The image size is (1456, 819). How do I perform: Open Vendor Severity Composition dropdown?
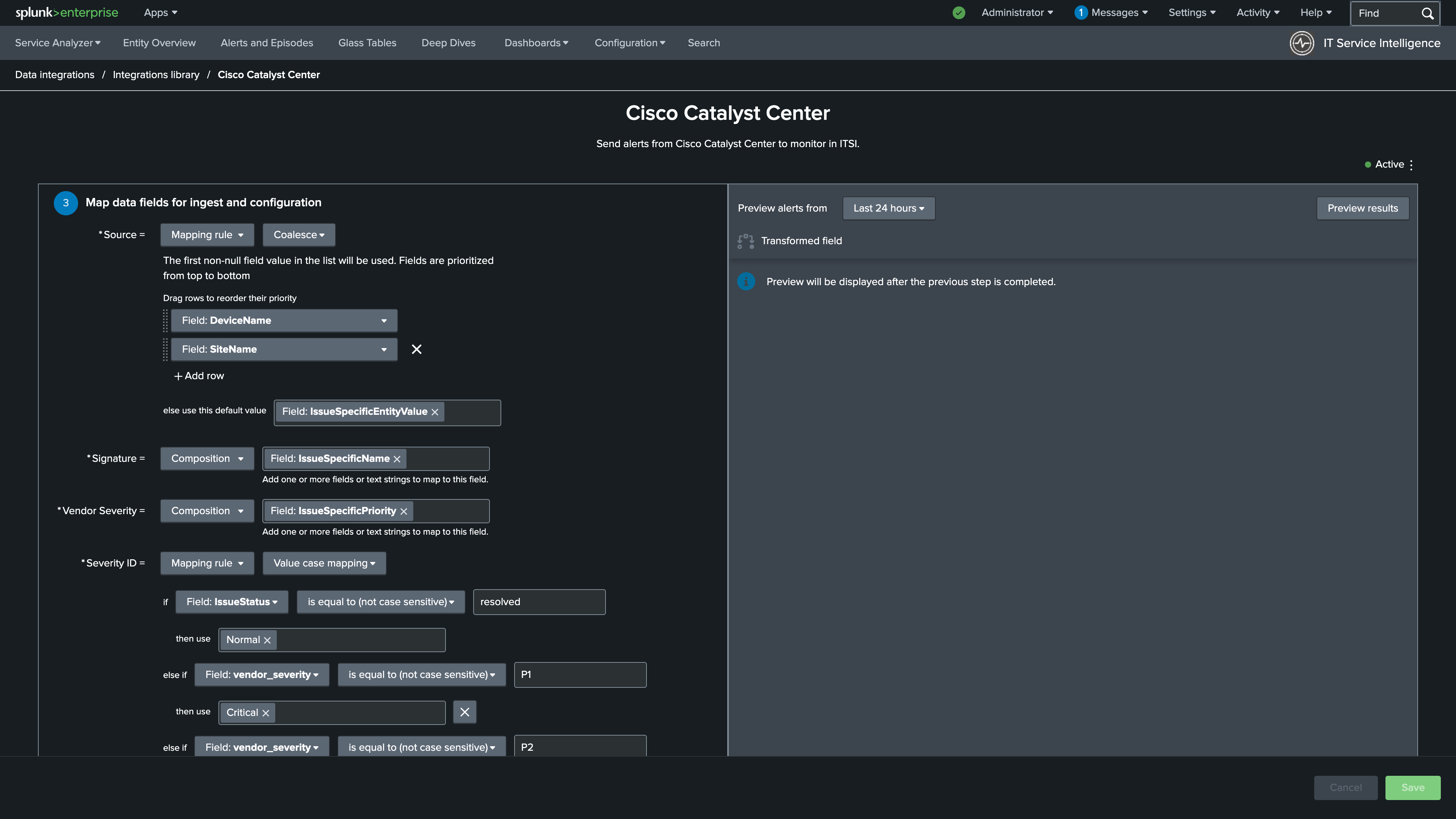point(207,511)
